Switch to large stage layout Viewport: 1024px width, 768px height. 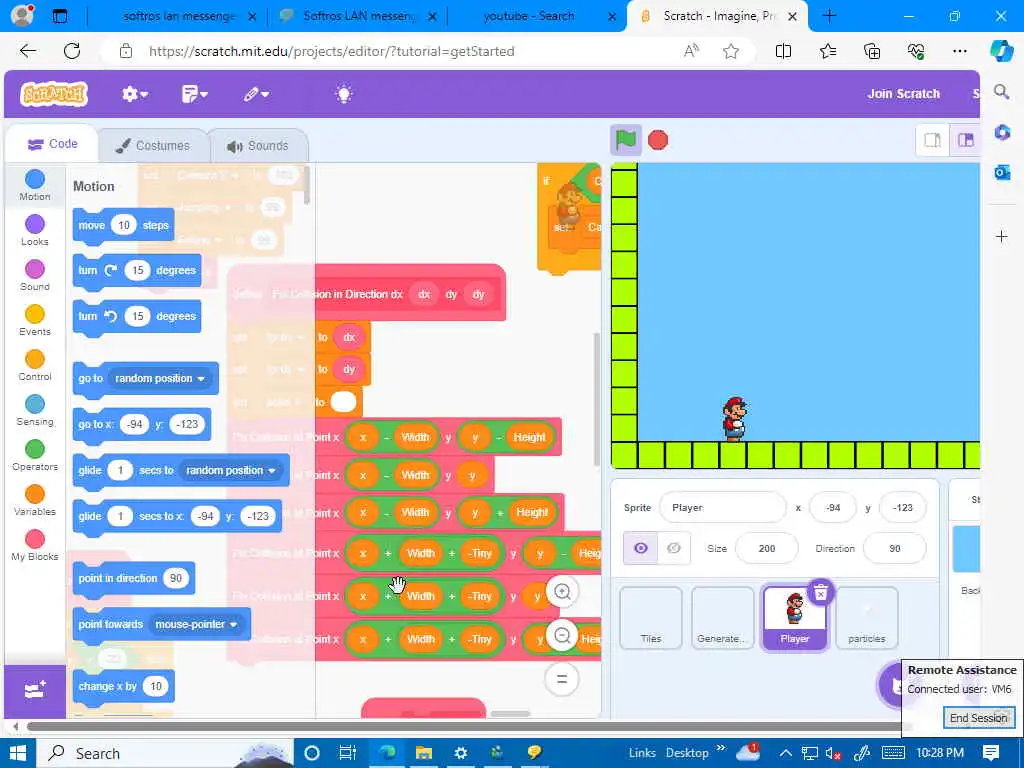click(x=965, y=140)
